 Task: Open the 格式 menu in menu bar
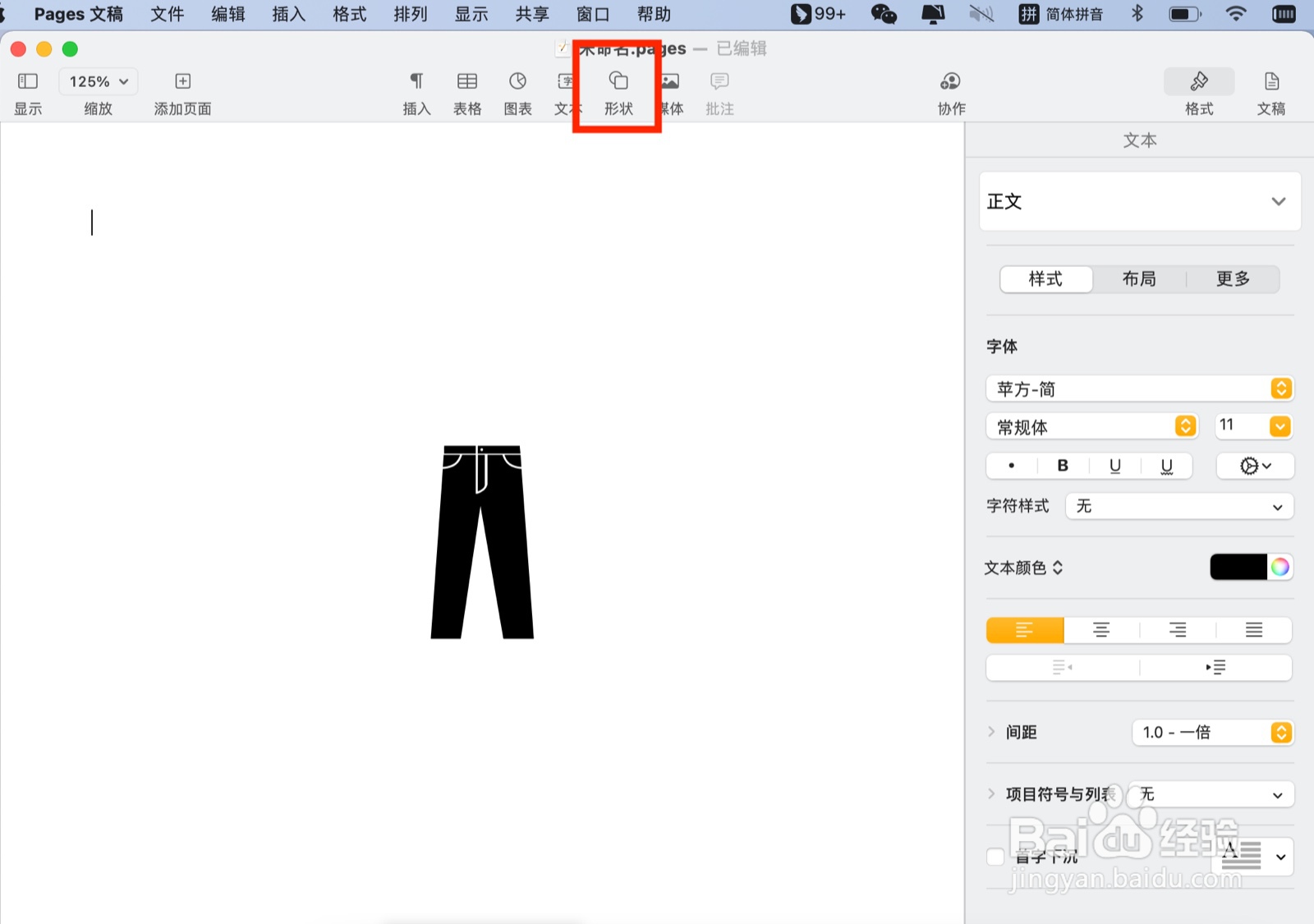(350, 14)
